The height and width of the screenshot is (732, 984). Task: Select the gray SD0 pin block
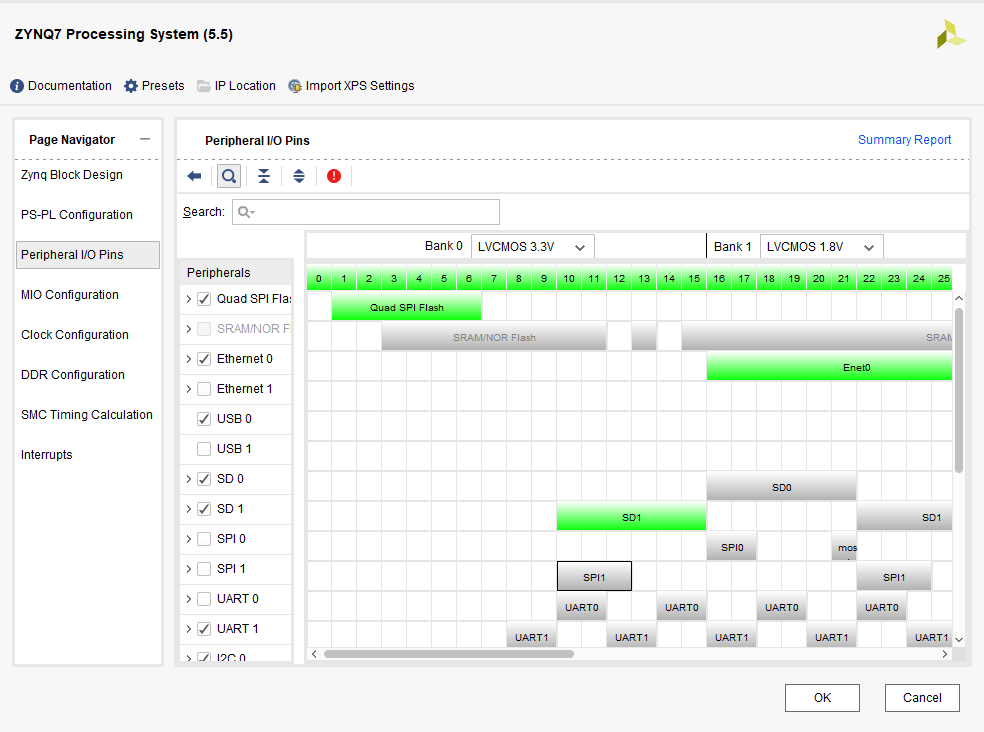(x=781, y=488)
